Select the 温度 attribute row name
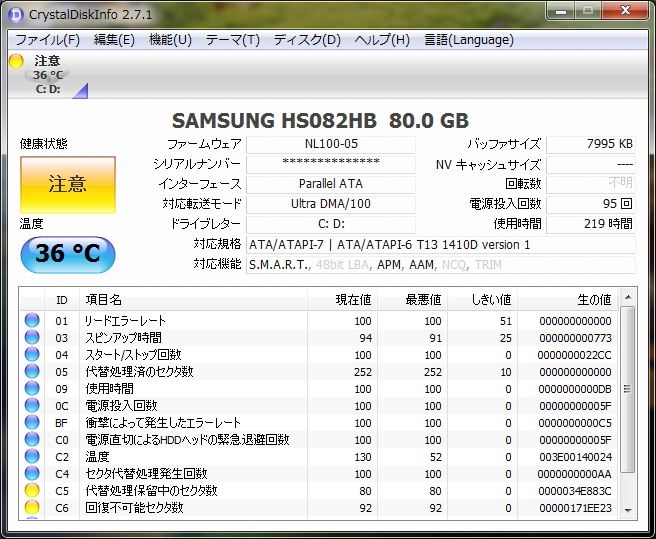 click(x=97, y=457)
